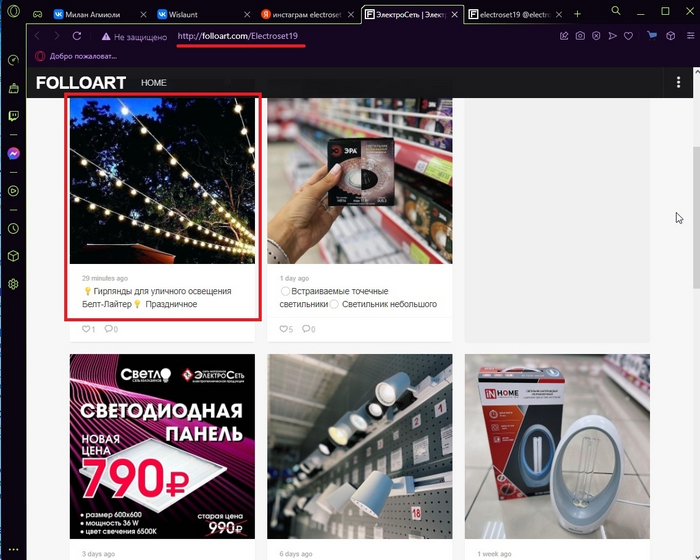
Task: Take a snapshot with the camera icon
Action: 580,36
